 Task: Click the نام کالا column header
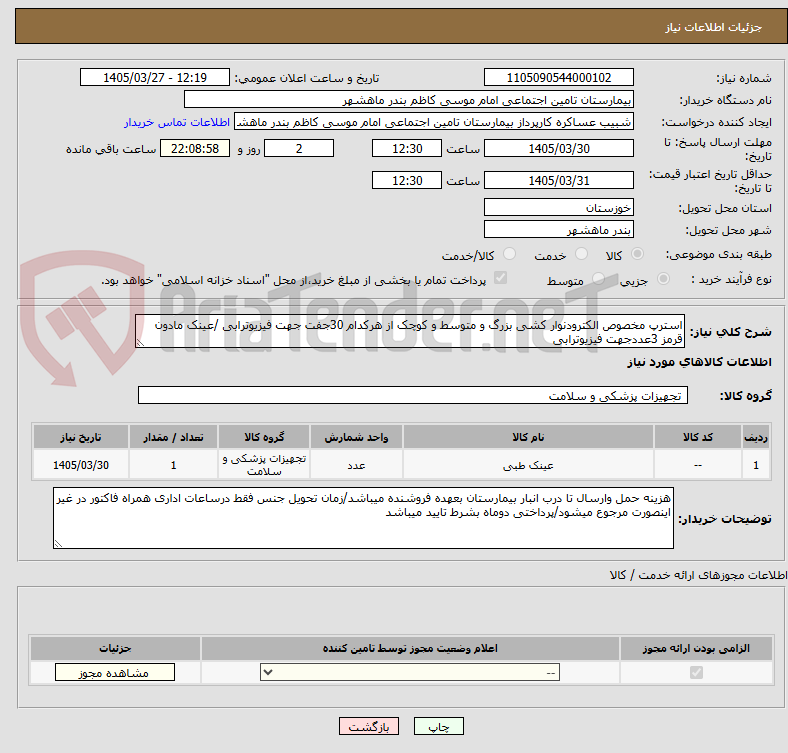[x=528, y=437]
